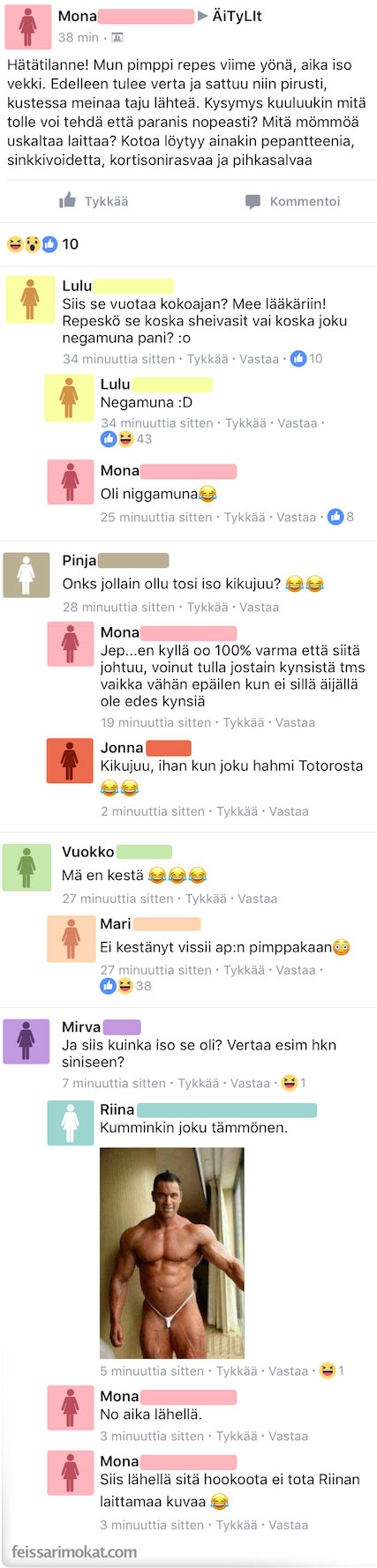Click Mirva's purple profile avatar
Viewport: 377px width, 1568px height.
26,1042
